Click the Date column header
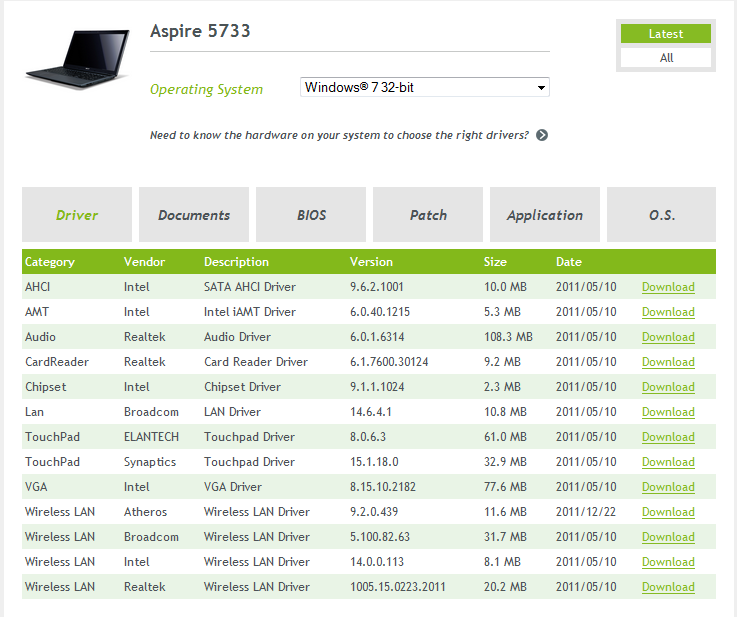Image resolution: width=737 pixels, height=617 pixels. 569,262
